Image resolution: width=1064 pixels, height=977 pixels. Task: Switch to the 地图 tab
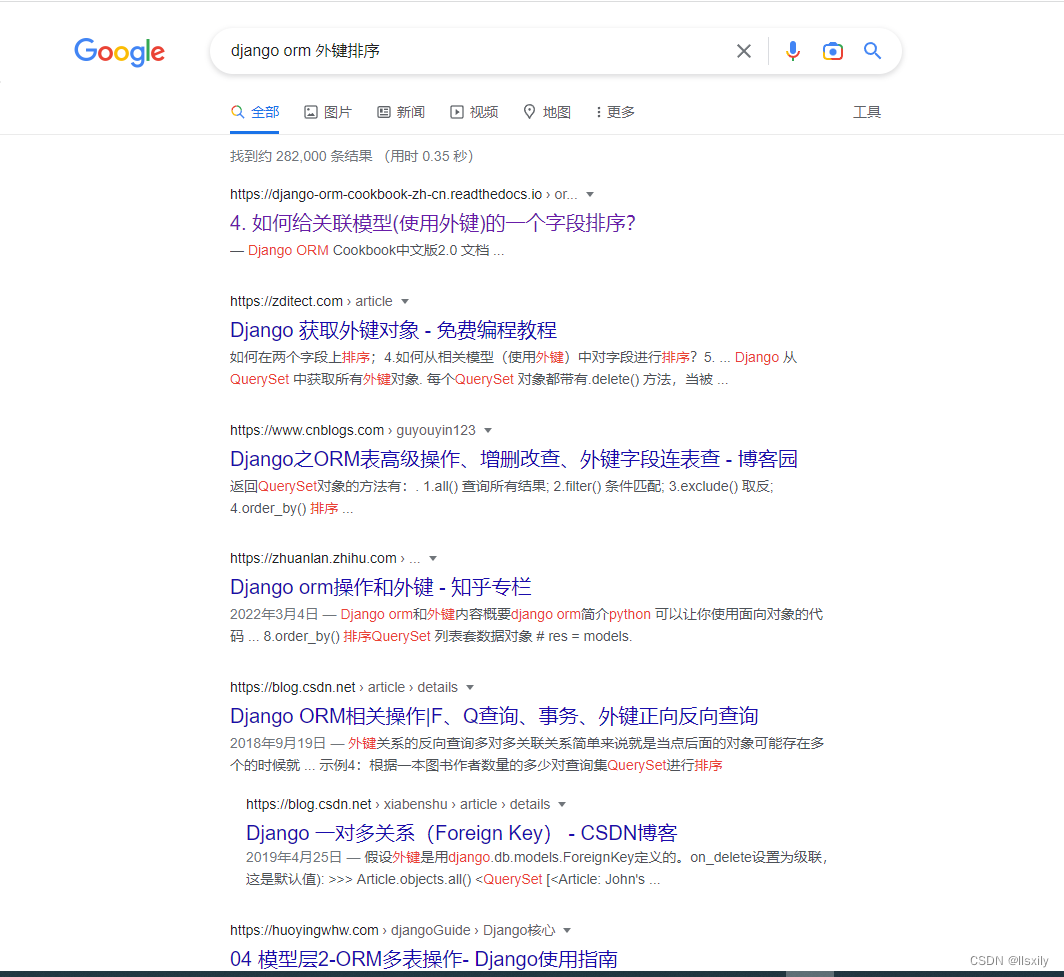tap(547, 112)
